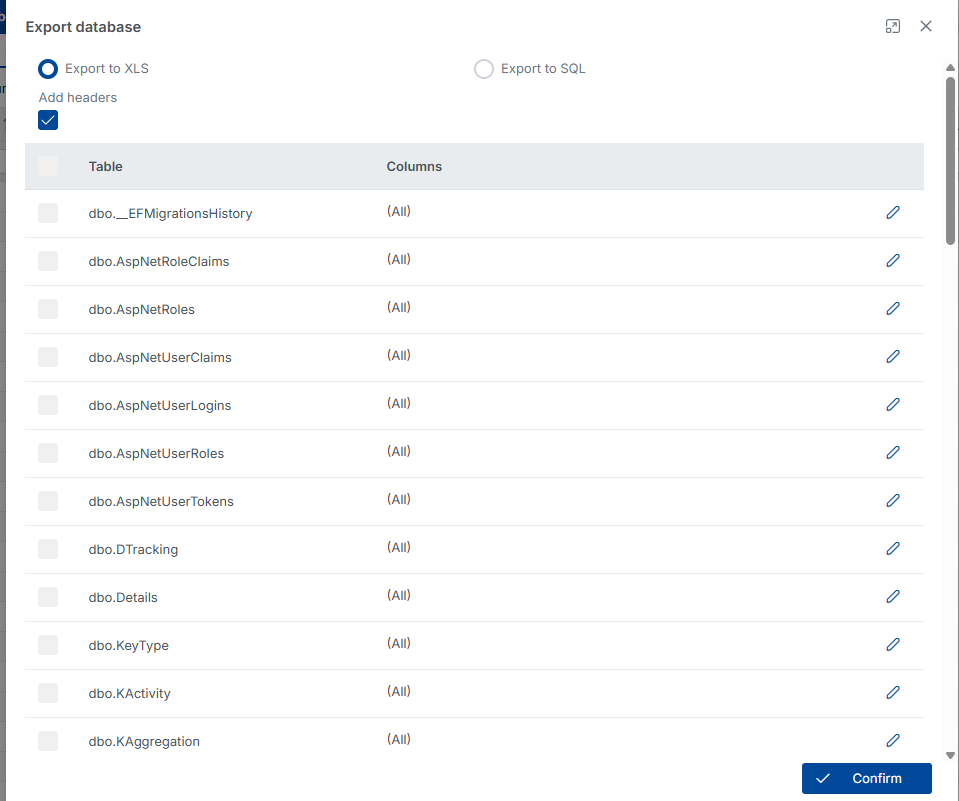Close the Export database dialog
This screenshot has height=801, width=959.
[925, 26]
